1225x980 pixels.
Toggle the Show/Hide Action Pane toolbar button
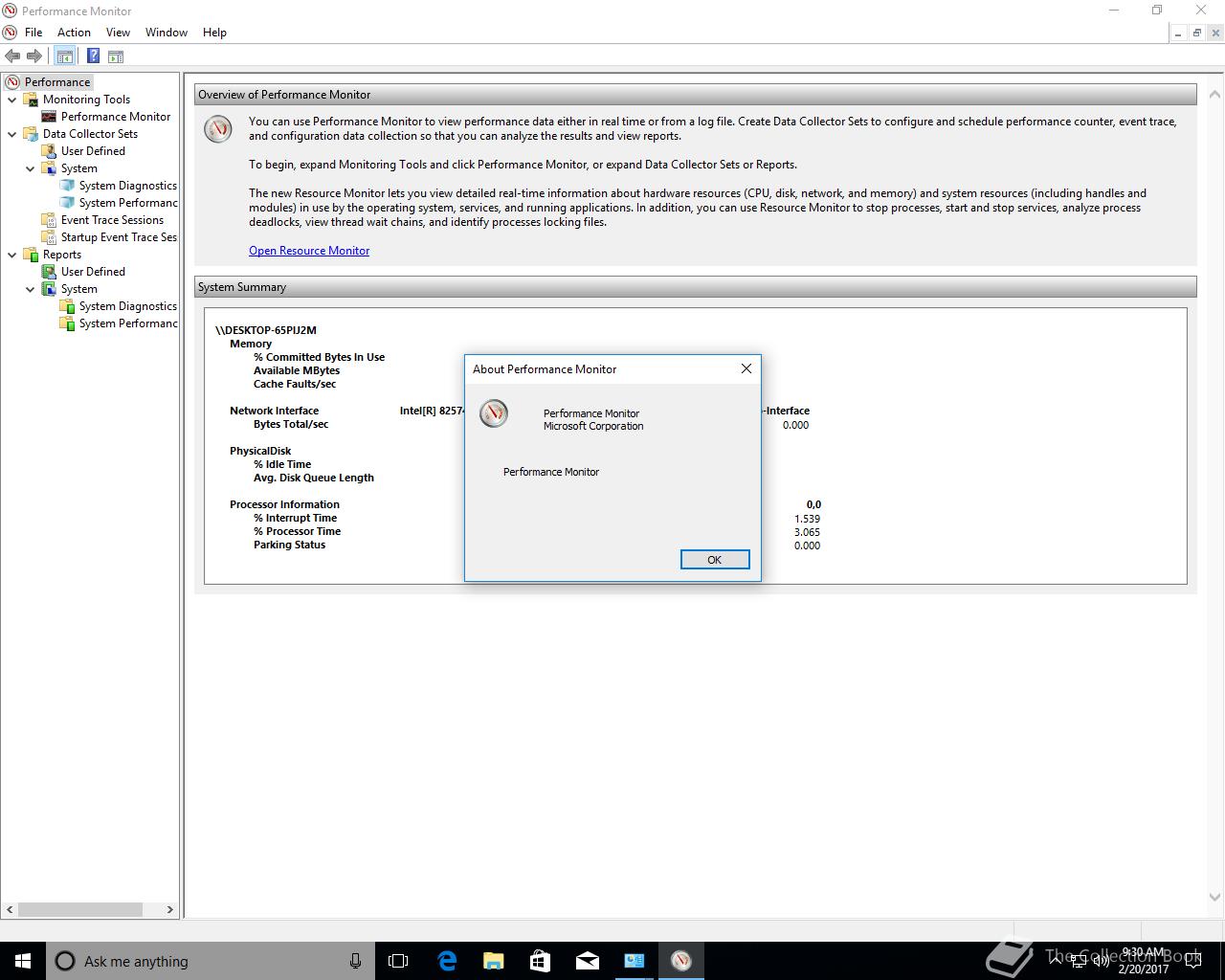tap(115, 56)
